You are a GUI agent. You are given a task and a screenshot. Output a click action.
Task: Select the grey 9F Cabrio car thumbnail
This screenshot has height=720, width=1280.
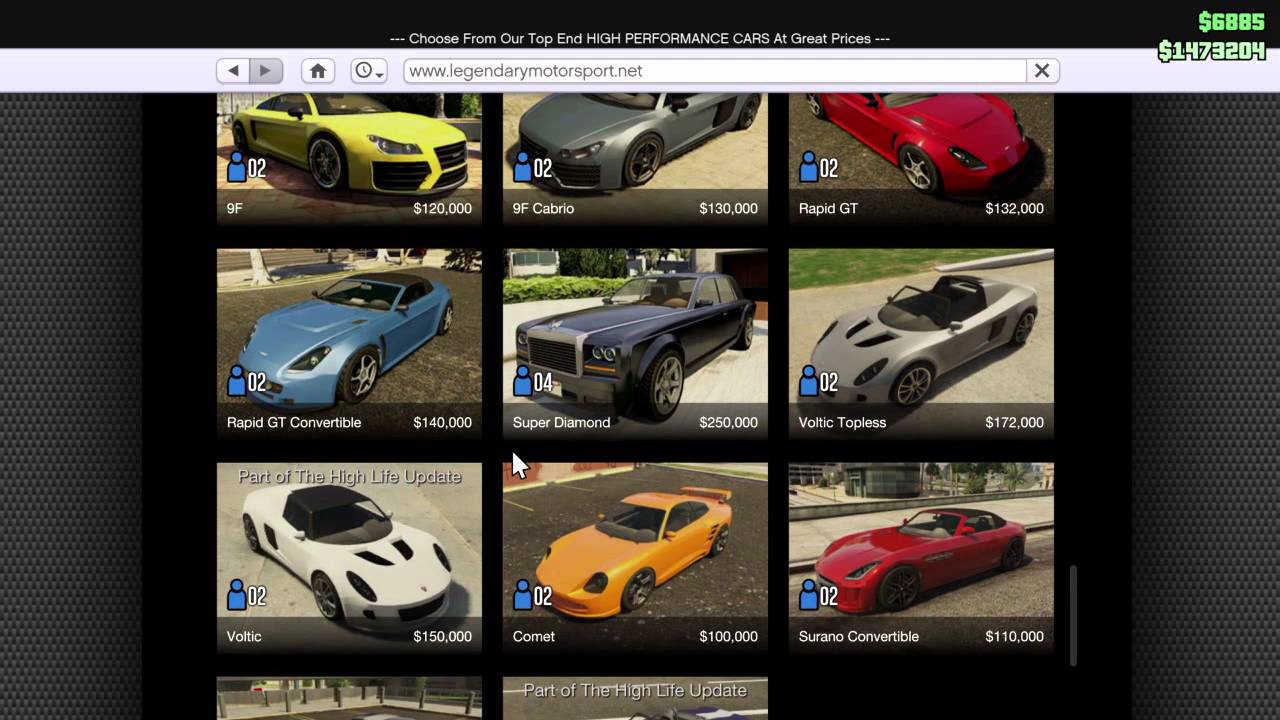[635, 158]
